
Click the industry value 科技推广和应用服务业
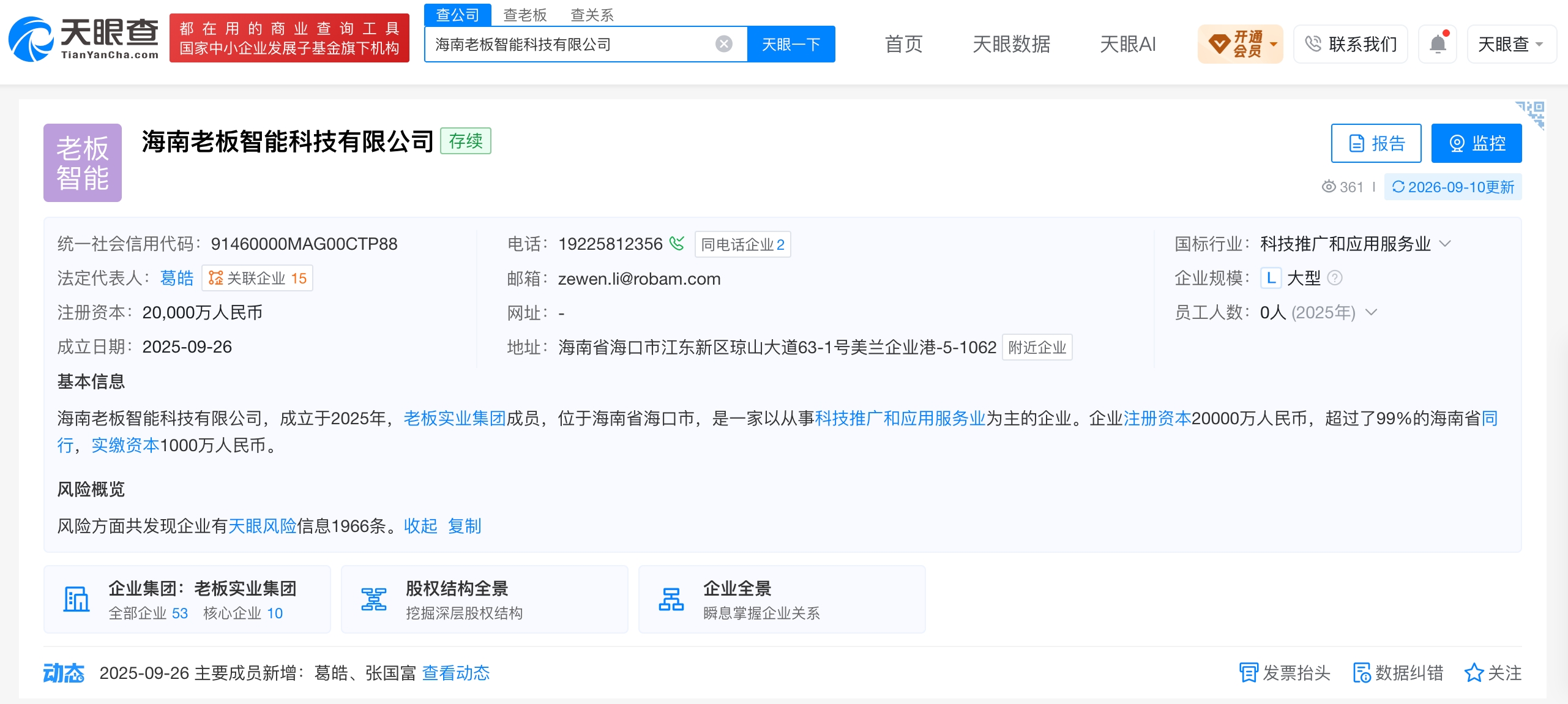pos(1345,244)
